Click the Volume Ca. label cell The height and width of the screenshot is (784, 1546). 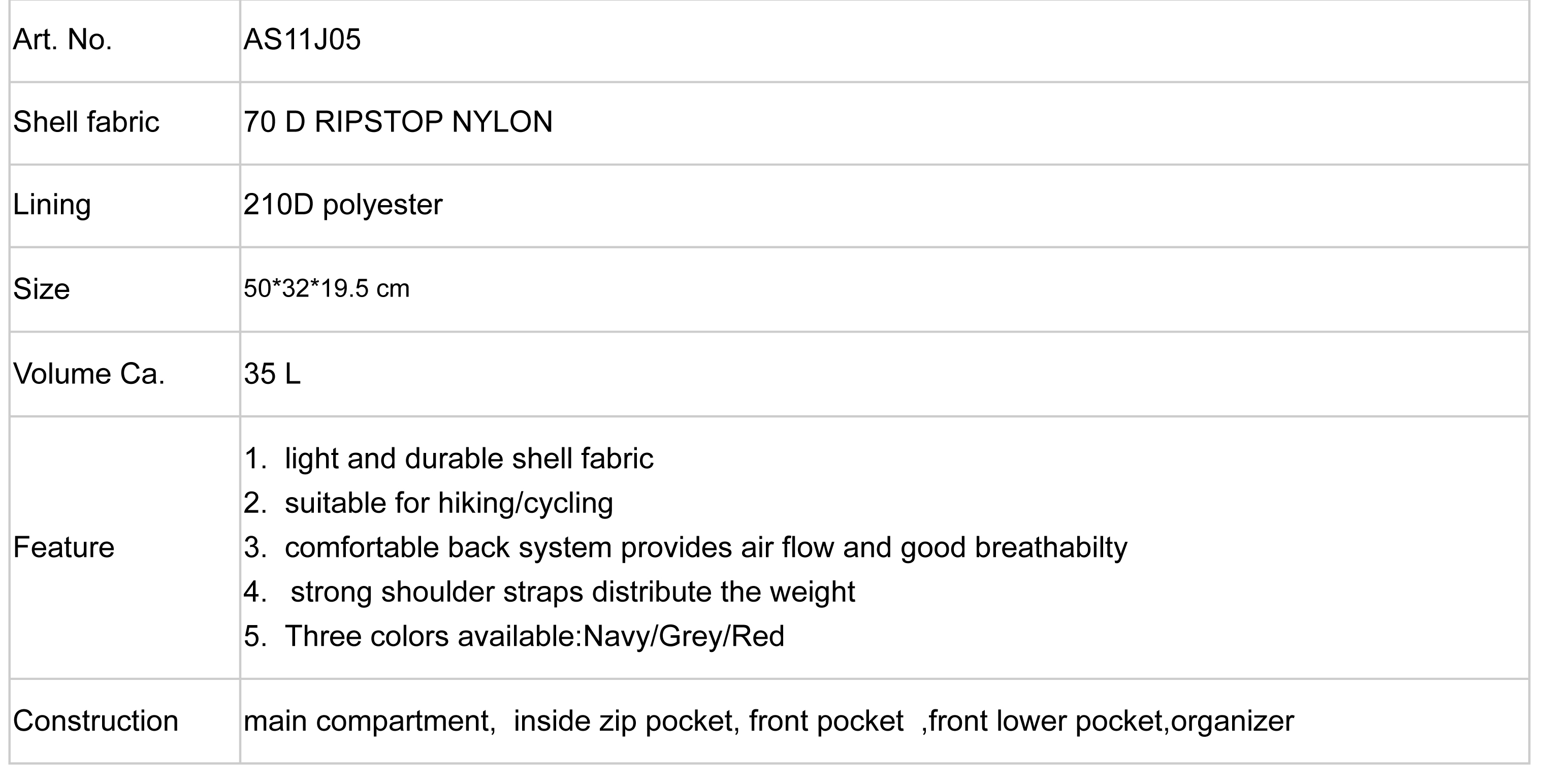[x=125, y=374]
